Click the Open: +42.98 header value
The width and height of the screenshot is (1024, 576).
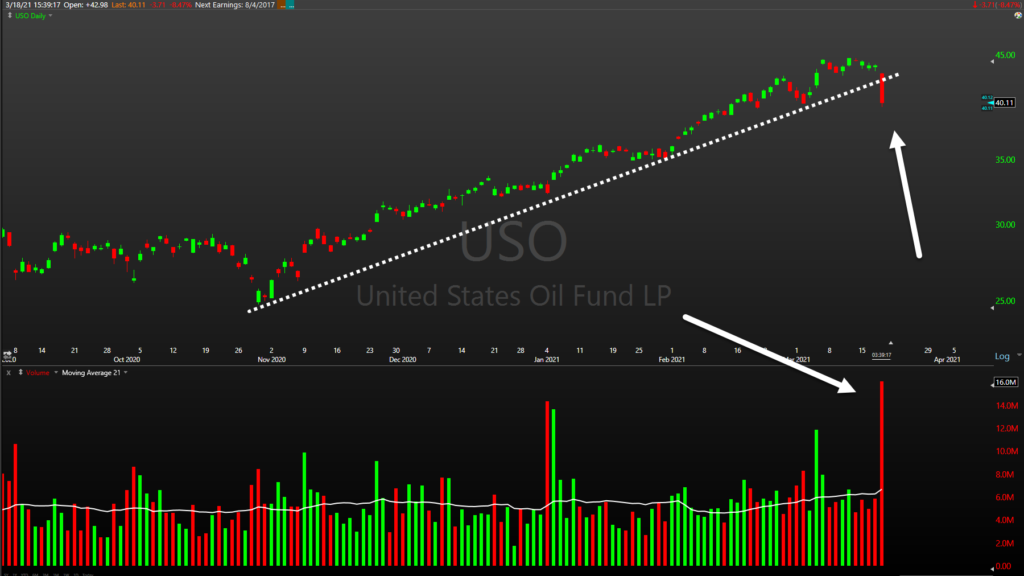tap(86, 5)
